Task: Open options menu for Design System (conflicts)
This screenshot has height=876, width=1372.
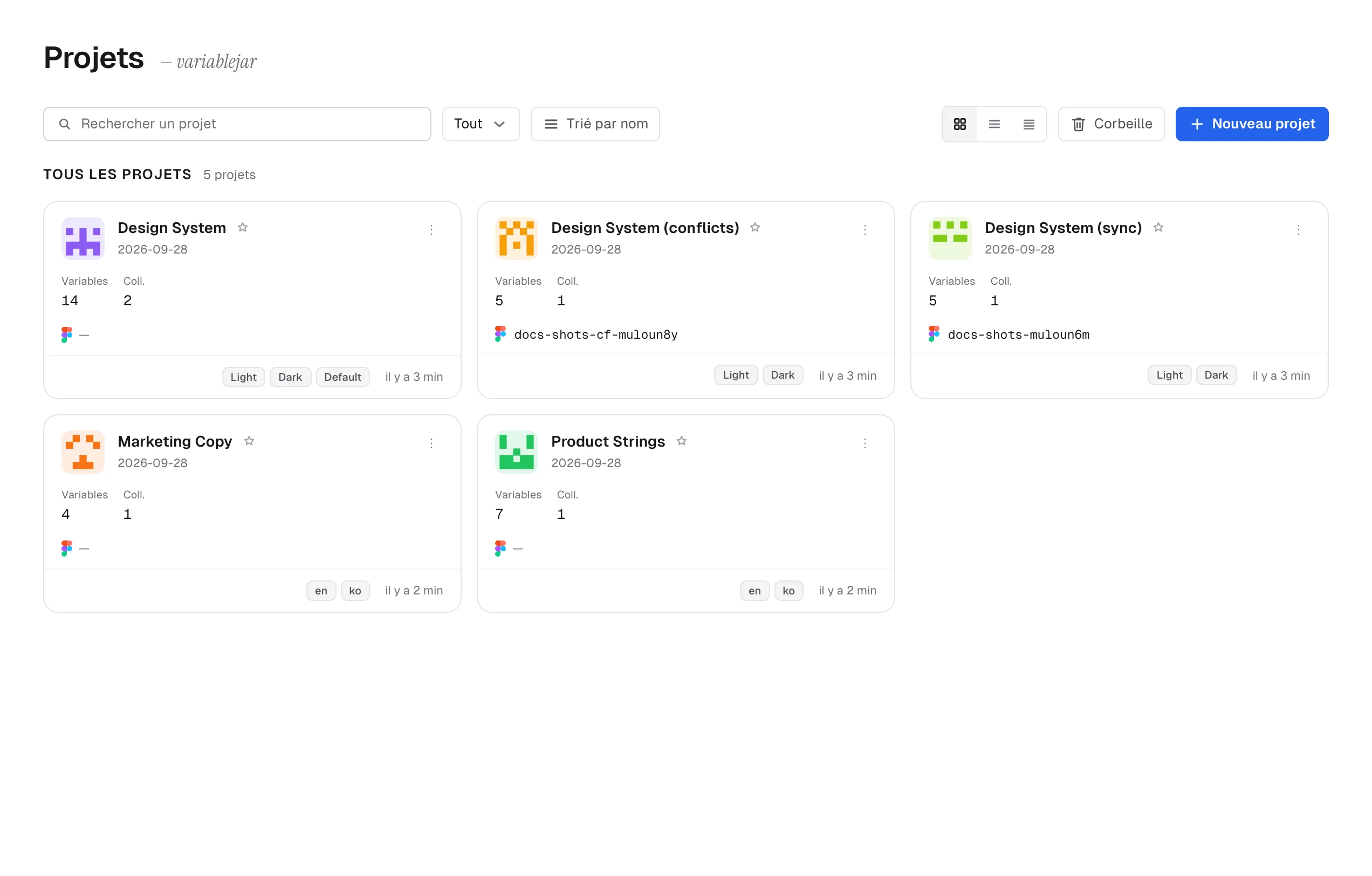Action: point(865,230)
